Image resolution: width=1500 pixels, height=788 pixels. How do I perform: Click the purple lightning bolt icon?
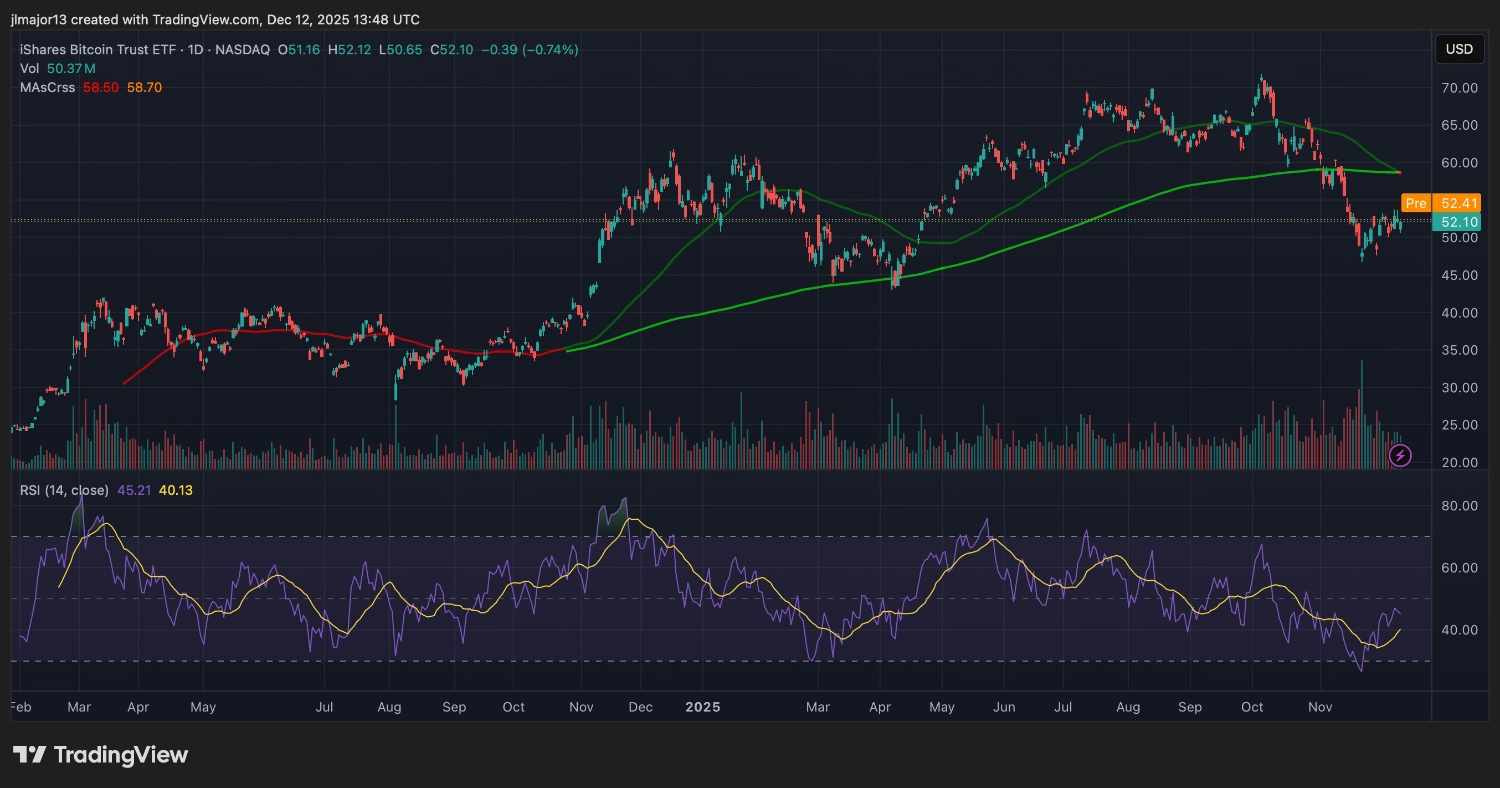point(1401,456)
